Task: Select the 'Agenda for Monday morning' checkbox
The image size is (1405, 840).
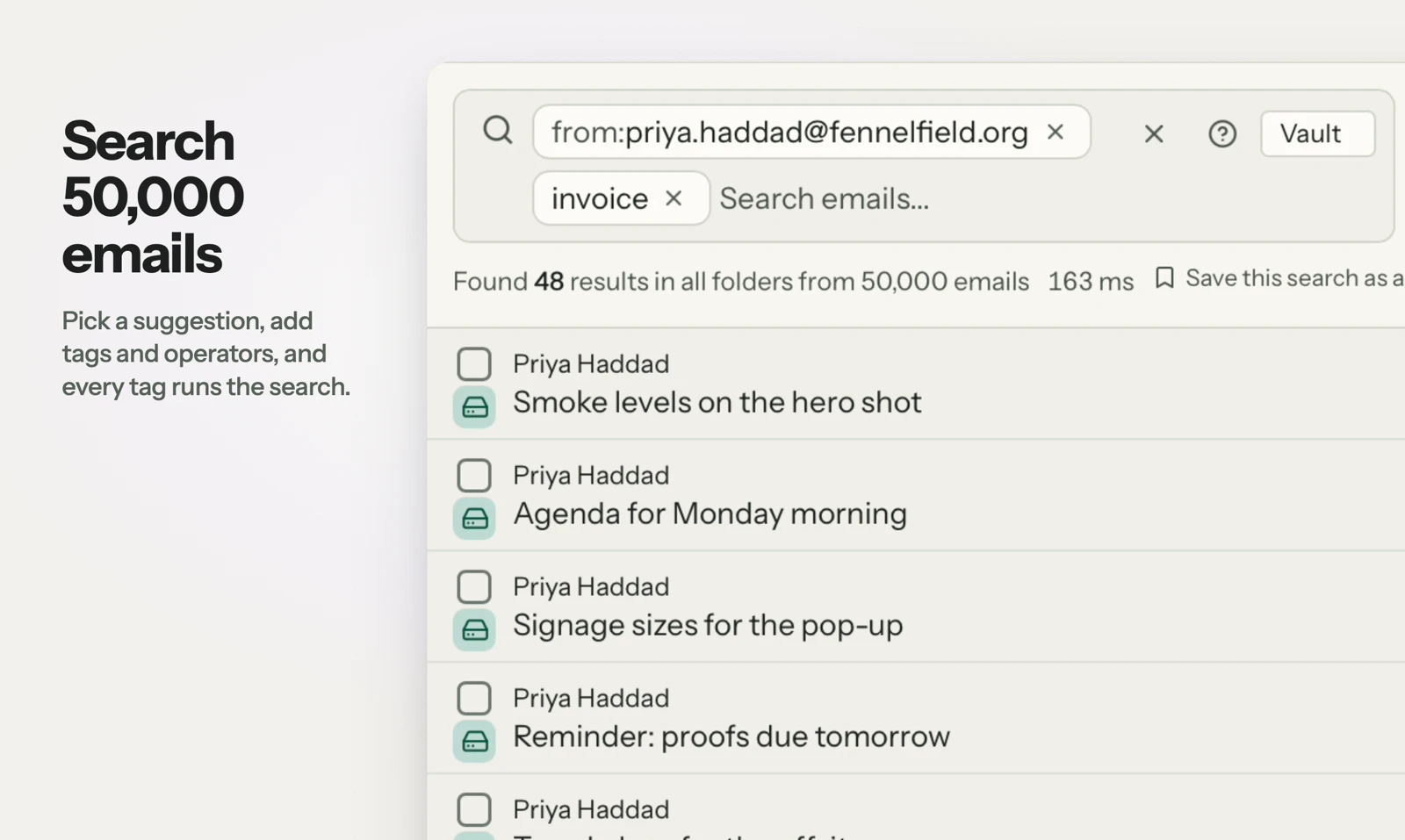Action: [x=474, y=475]
